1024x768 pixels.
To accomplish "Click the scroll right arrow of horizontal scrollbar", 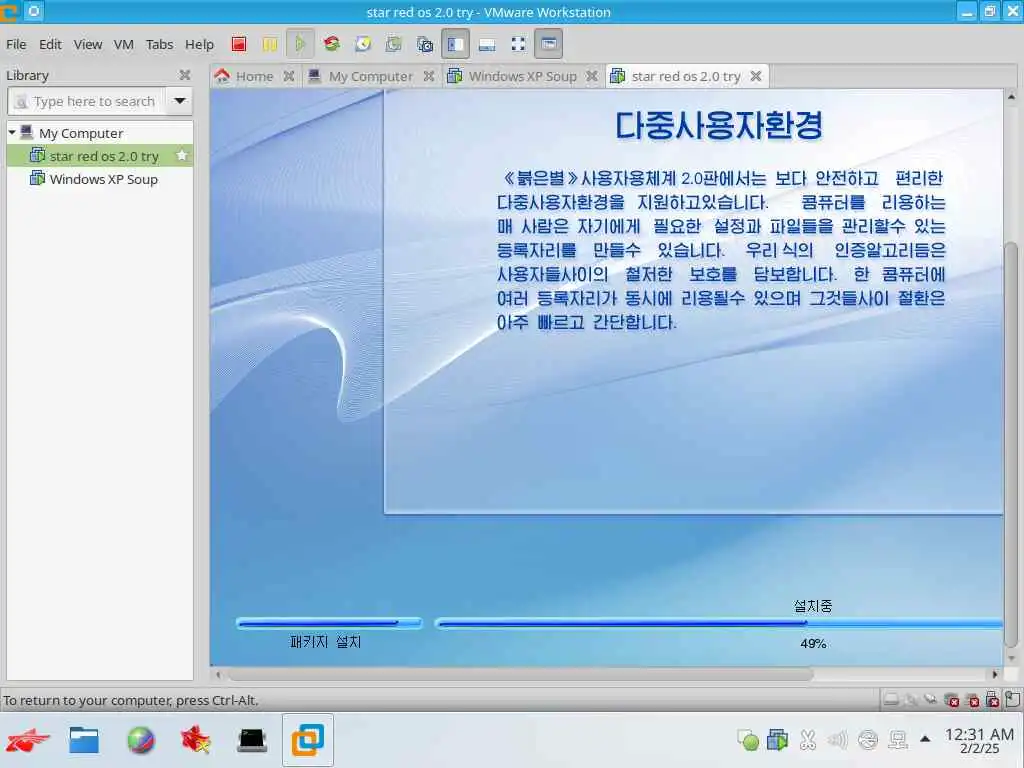I will pyautogui.click(x=995, y=674).
